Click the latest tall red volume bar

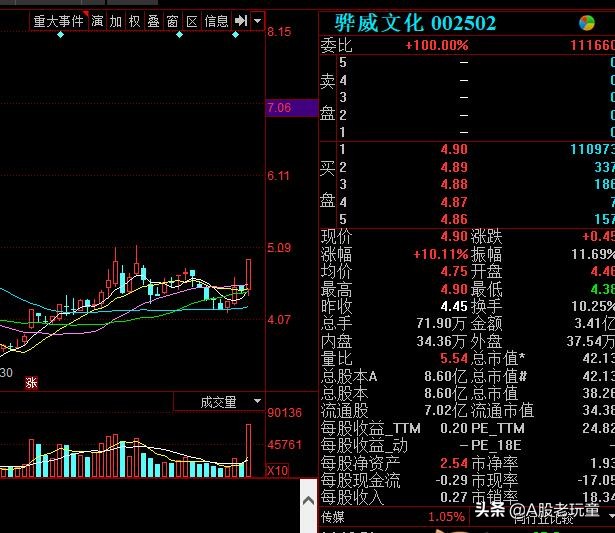249,450
